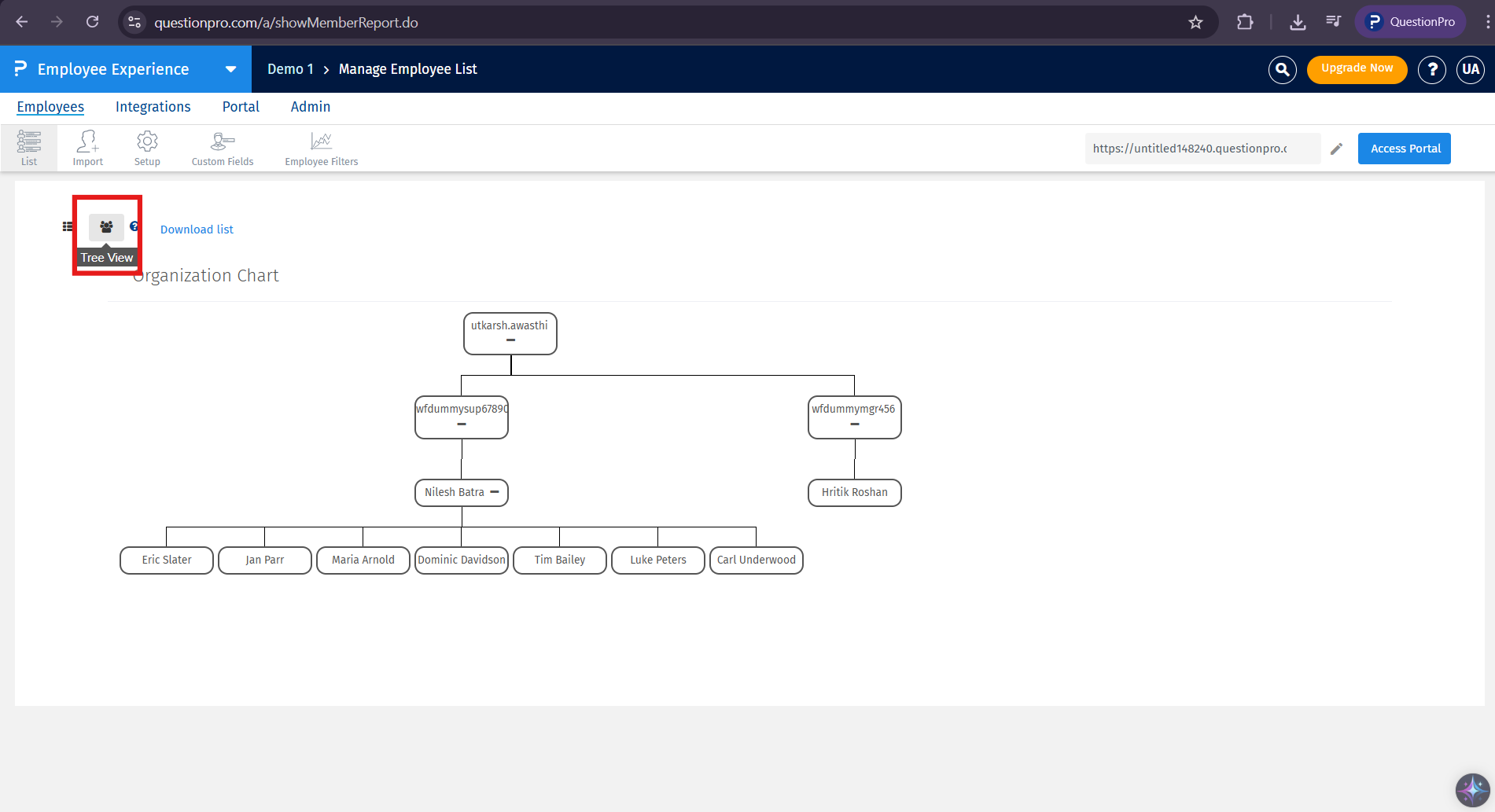Open Tree View of the employee list

(x=106, y=228)
